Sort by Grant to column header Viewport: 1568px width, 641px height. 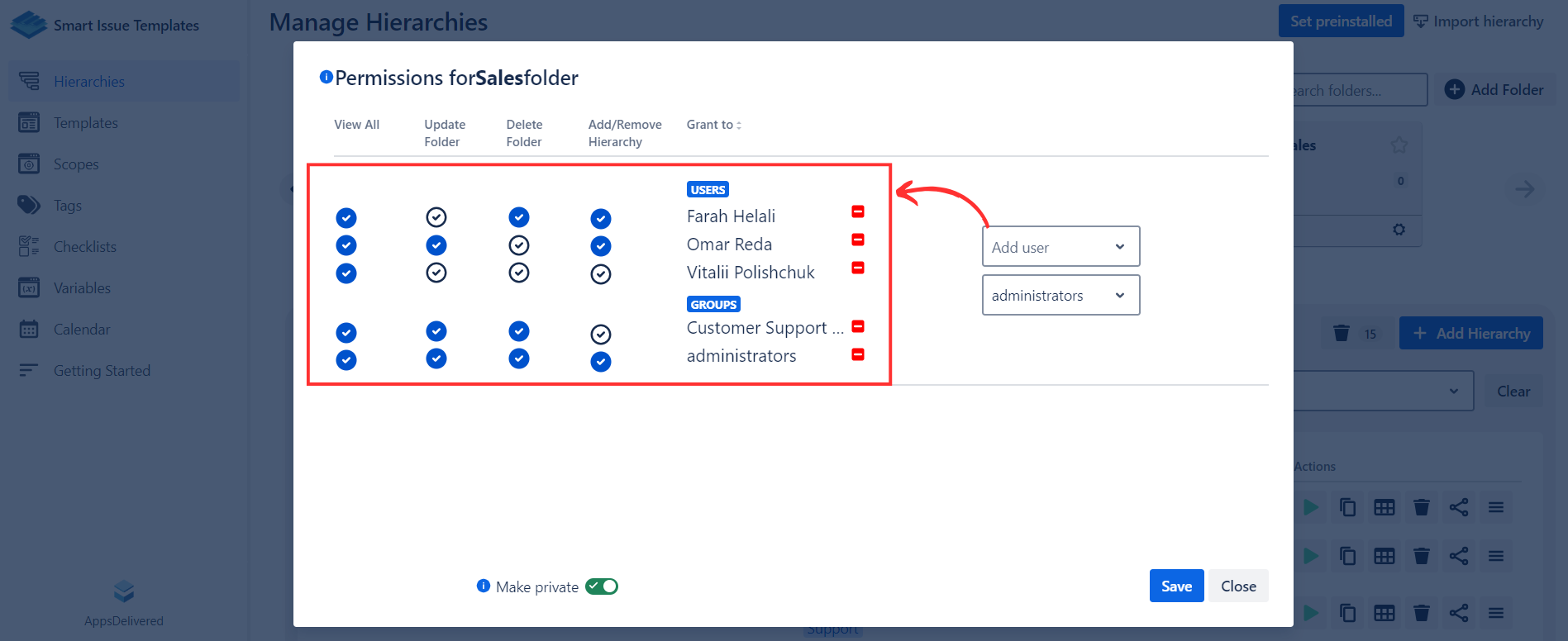(x=713, y=125)
